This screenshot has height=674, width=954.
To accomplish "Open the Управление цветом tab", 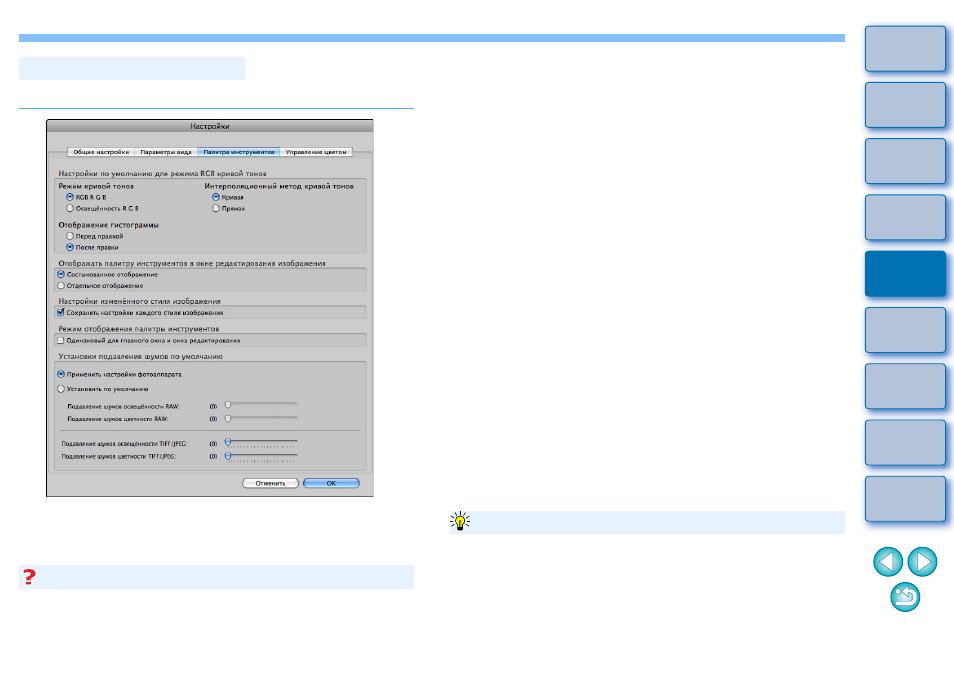I will point(316,152).
